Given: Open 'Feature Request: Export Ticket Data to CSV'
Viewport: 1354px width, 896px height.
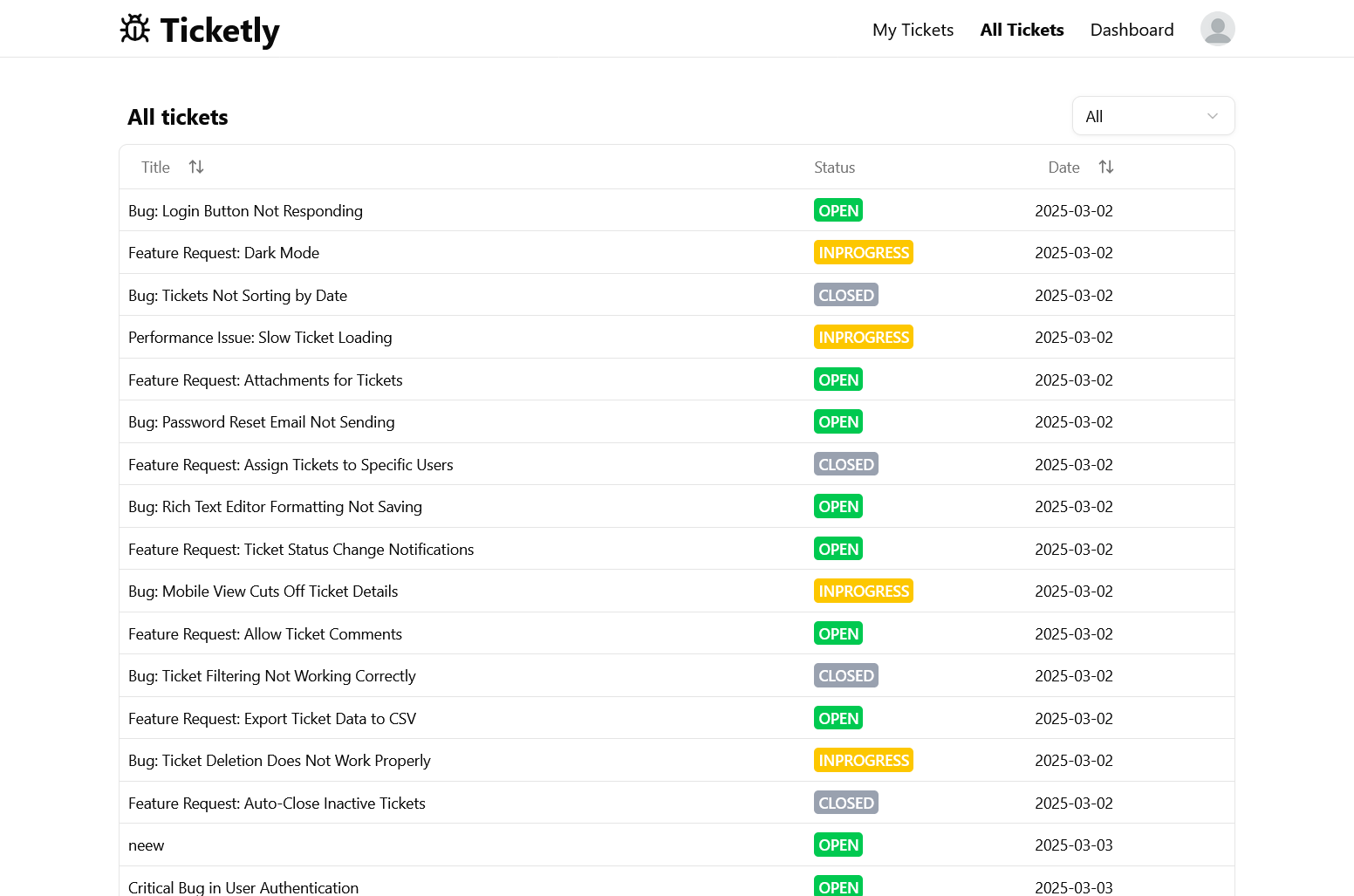Looking at the screenshot, I should (272, 719).
